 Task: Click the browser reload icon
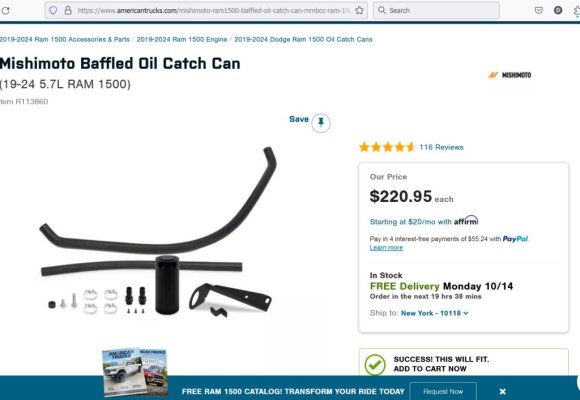tap(5, 10)
